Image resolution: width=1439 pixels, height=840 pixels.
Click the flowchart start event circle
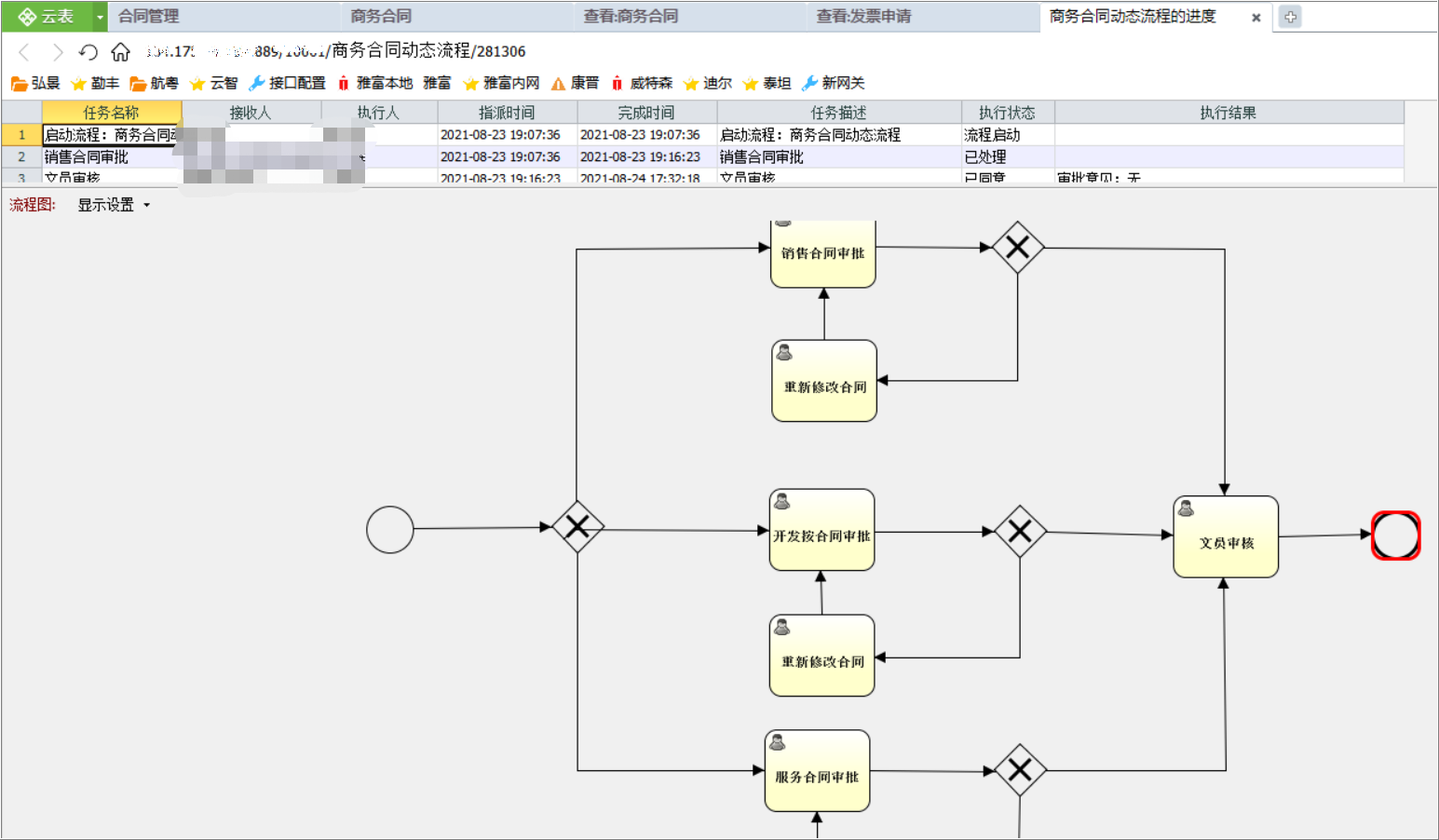pyautogui.click(x=390, y=530)
